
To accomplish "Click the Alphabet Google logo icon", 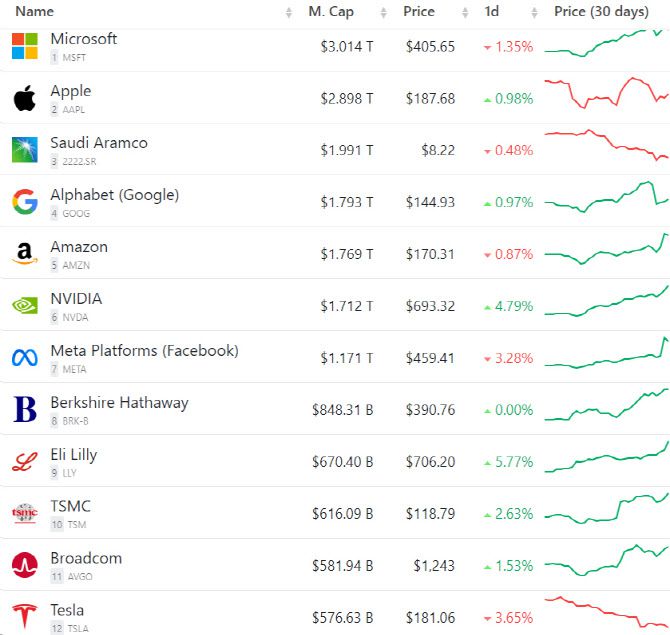I will coord(25,202).
